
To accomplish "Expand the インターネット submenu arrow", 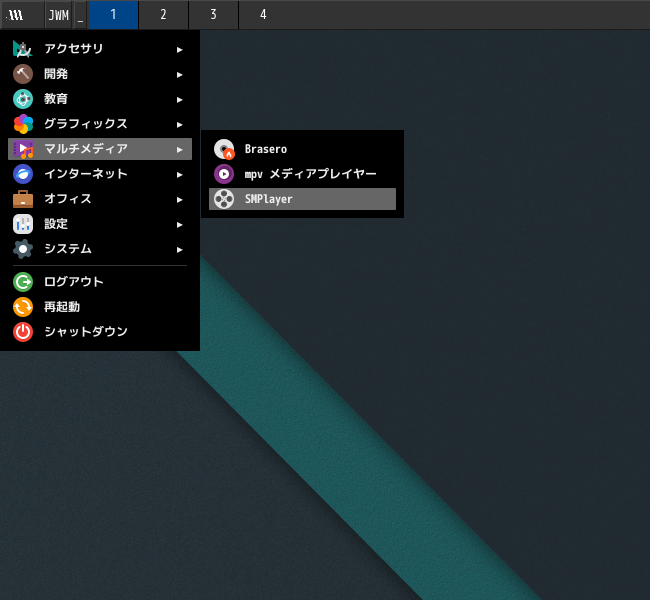I will (x=179, y=175).
